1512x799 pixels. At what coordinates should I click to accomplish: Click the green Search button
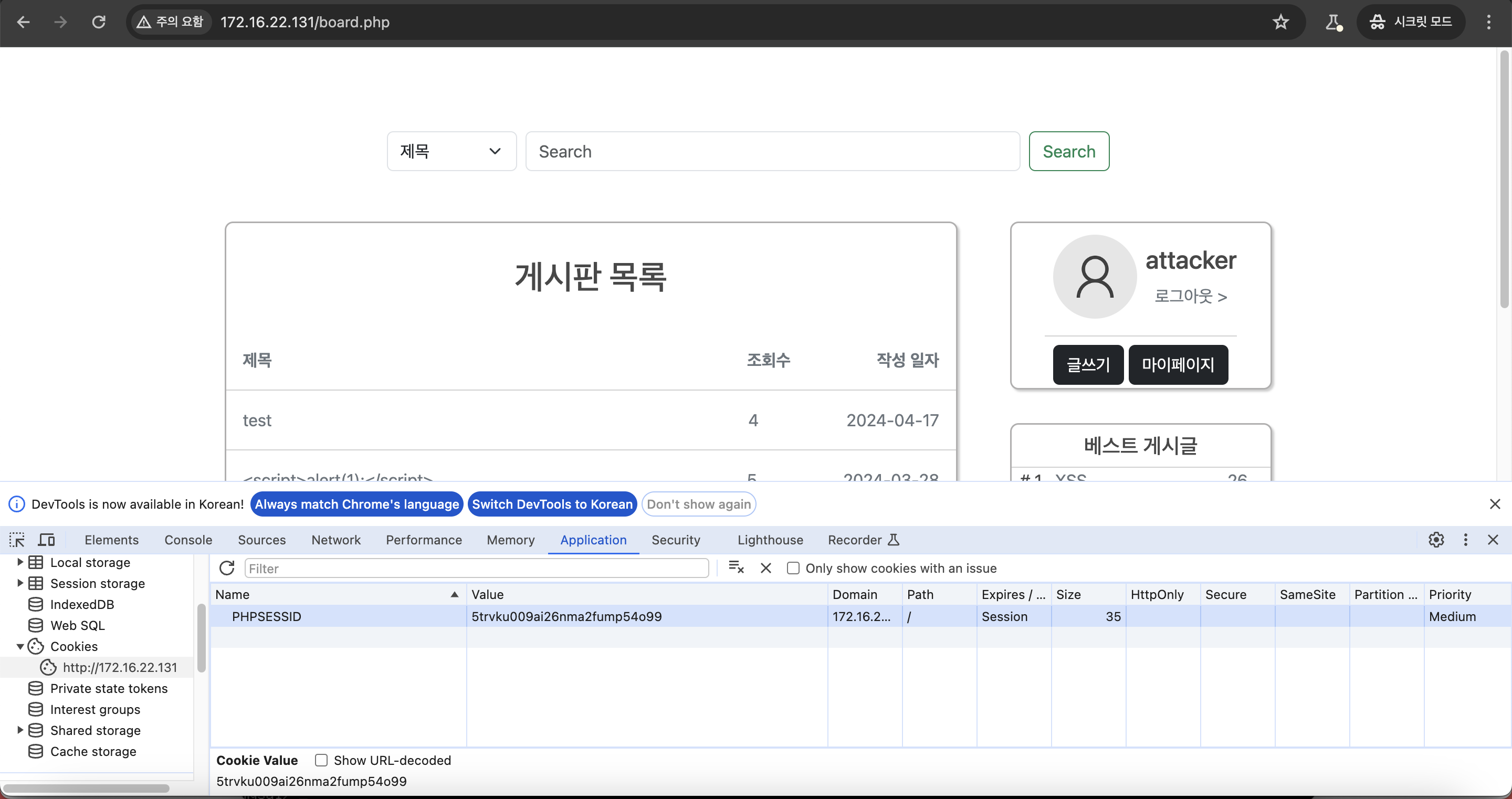click(1069, 151)
